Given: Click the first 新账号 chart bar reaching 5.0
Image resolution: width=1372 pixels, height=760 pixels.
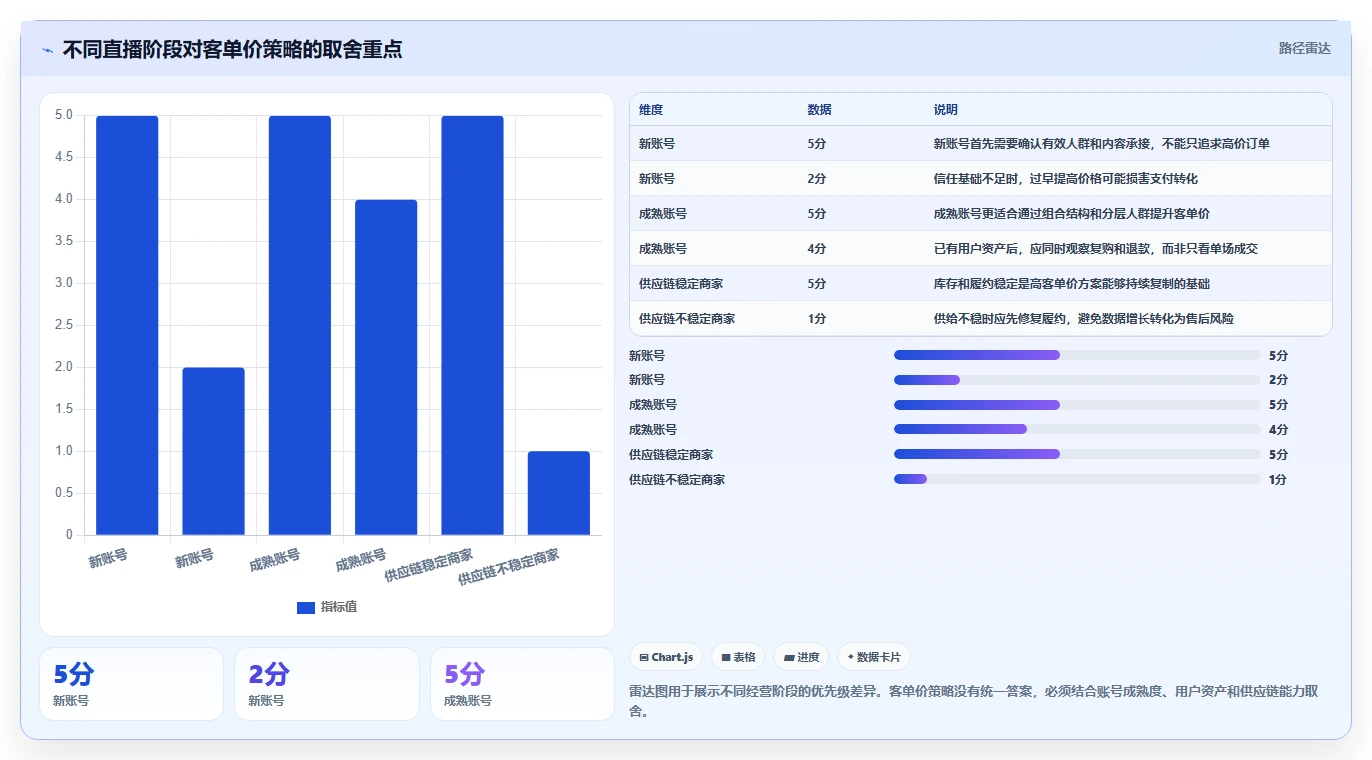Looking at the screenshot, I should coord(127,325).
